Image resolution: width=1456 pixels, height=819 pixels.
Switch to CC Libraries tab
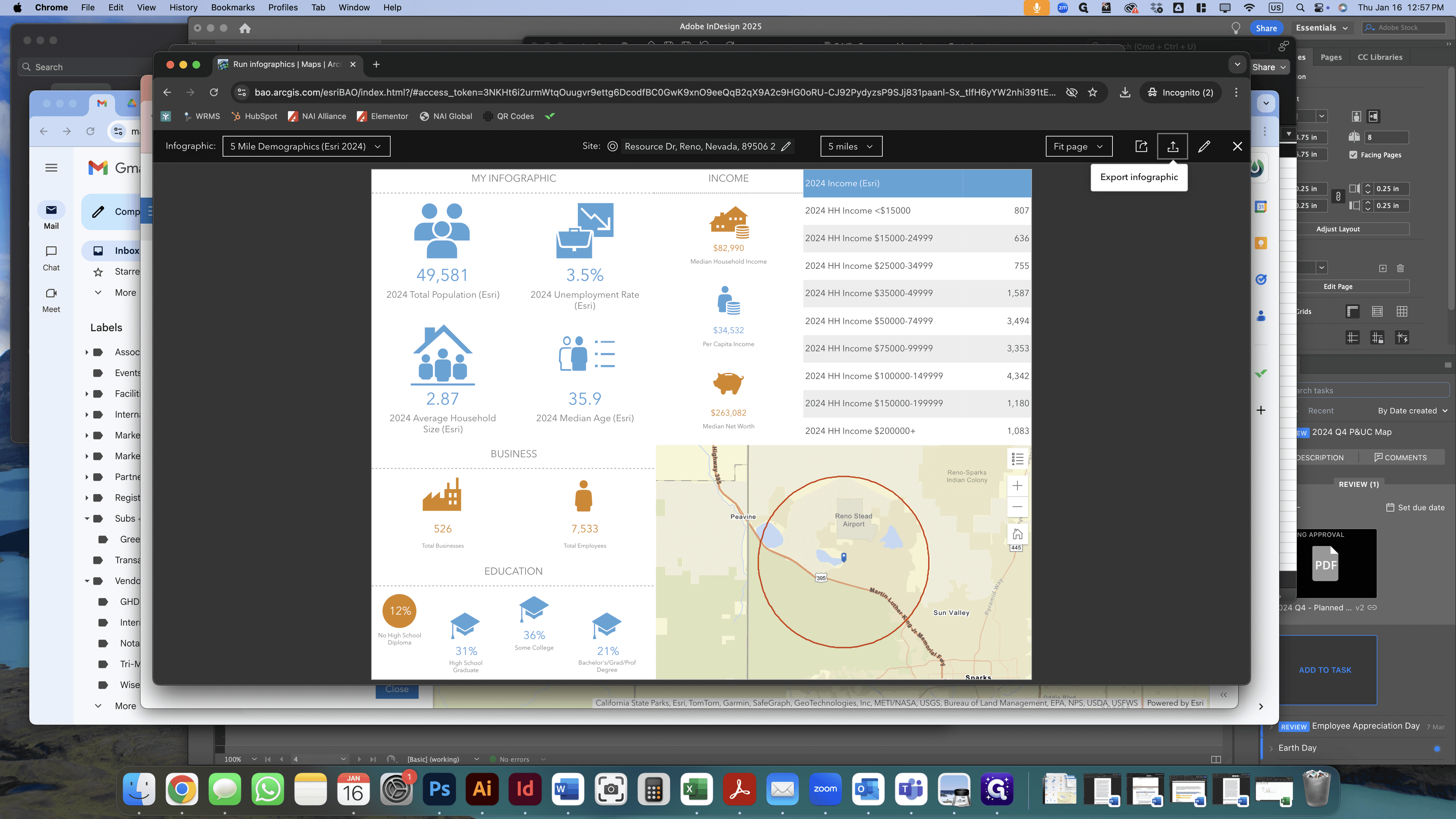tap(1380, 57)
